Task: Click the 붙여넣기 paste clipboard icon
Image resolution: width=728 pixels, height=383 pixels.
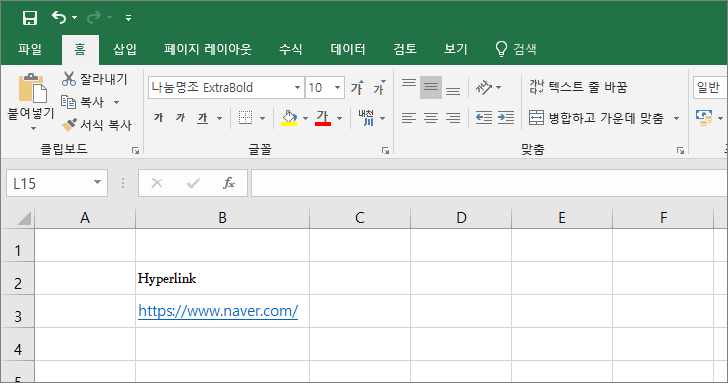Action: pyautogui.click(x=32, y=88)
